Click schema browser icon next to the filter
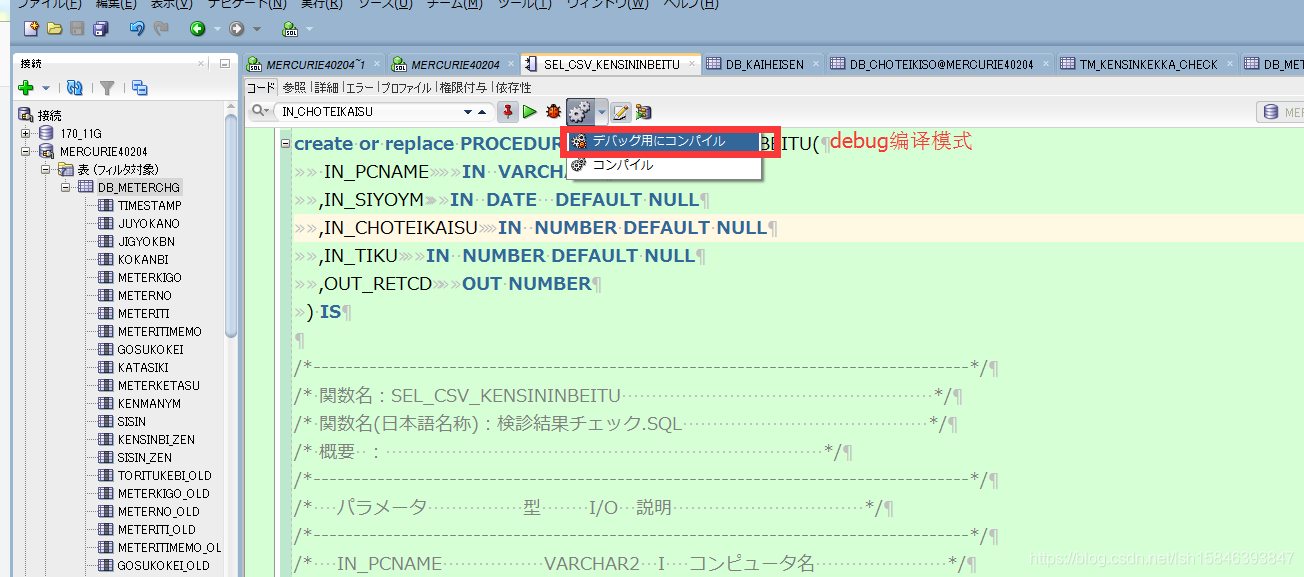1304x577 pixels. (140, 88)
